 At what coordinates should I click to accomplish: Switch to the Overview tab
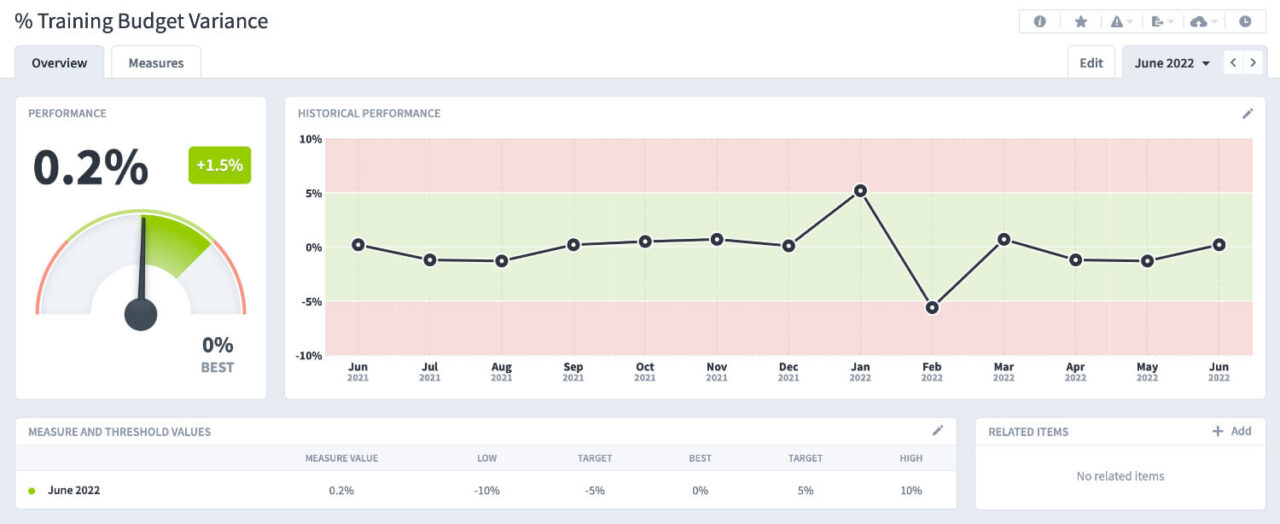click(x=59, y=63)
